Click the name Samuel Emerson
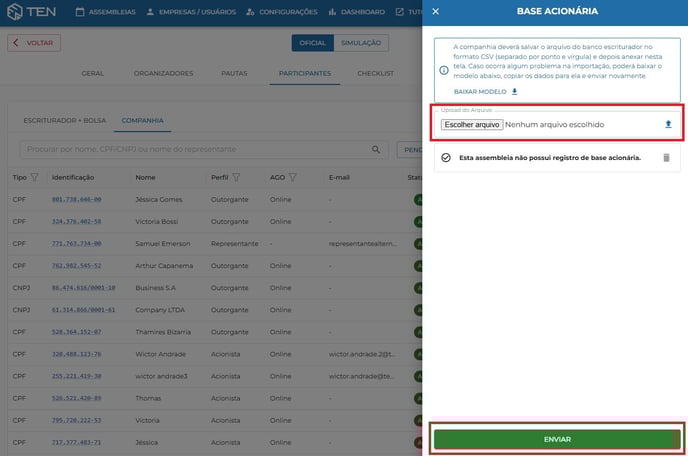The height and width of the screenshot is (456, 688). [163, 244]
